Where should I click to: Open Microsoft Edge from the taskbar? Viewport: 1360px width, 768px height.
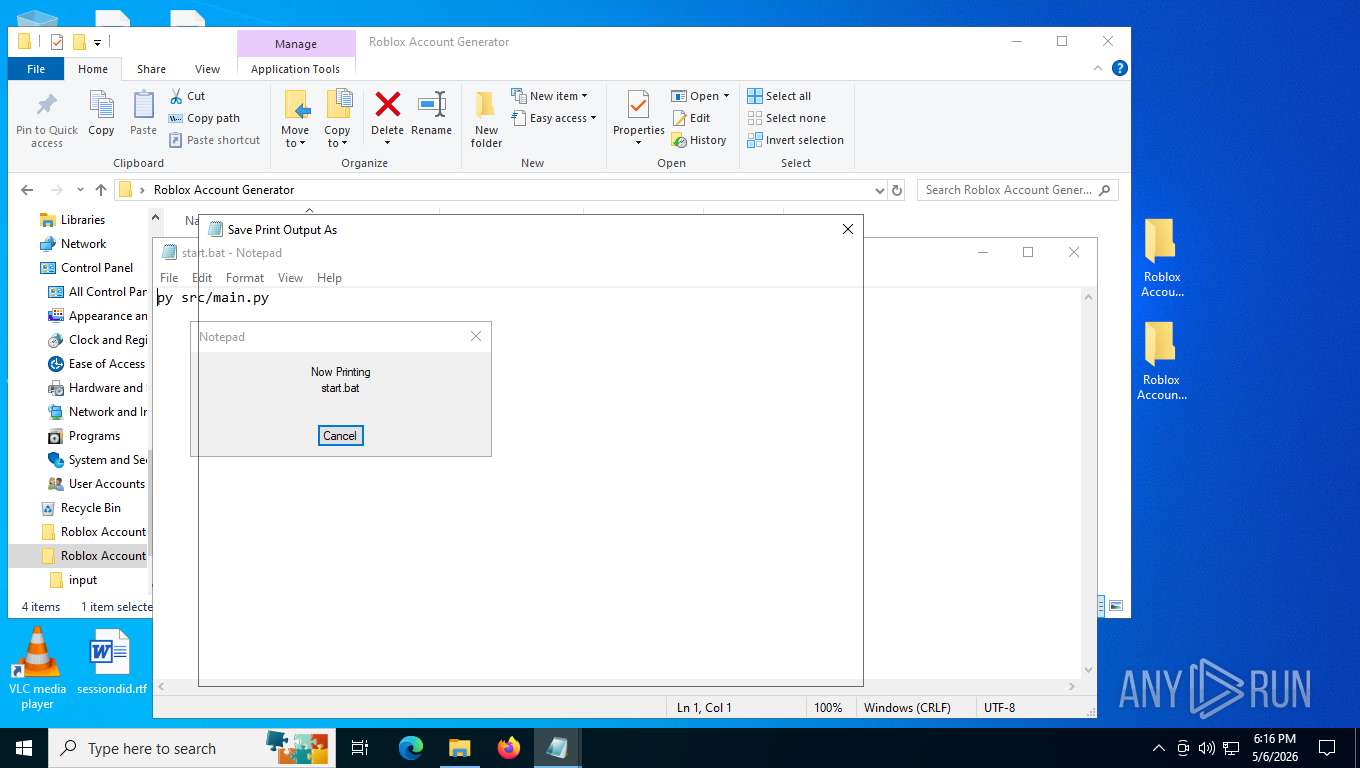point(411,748)
